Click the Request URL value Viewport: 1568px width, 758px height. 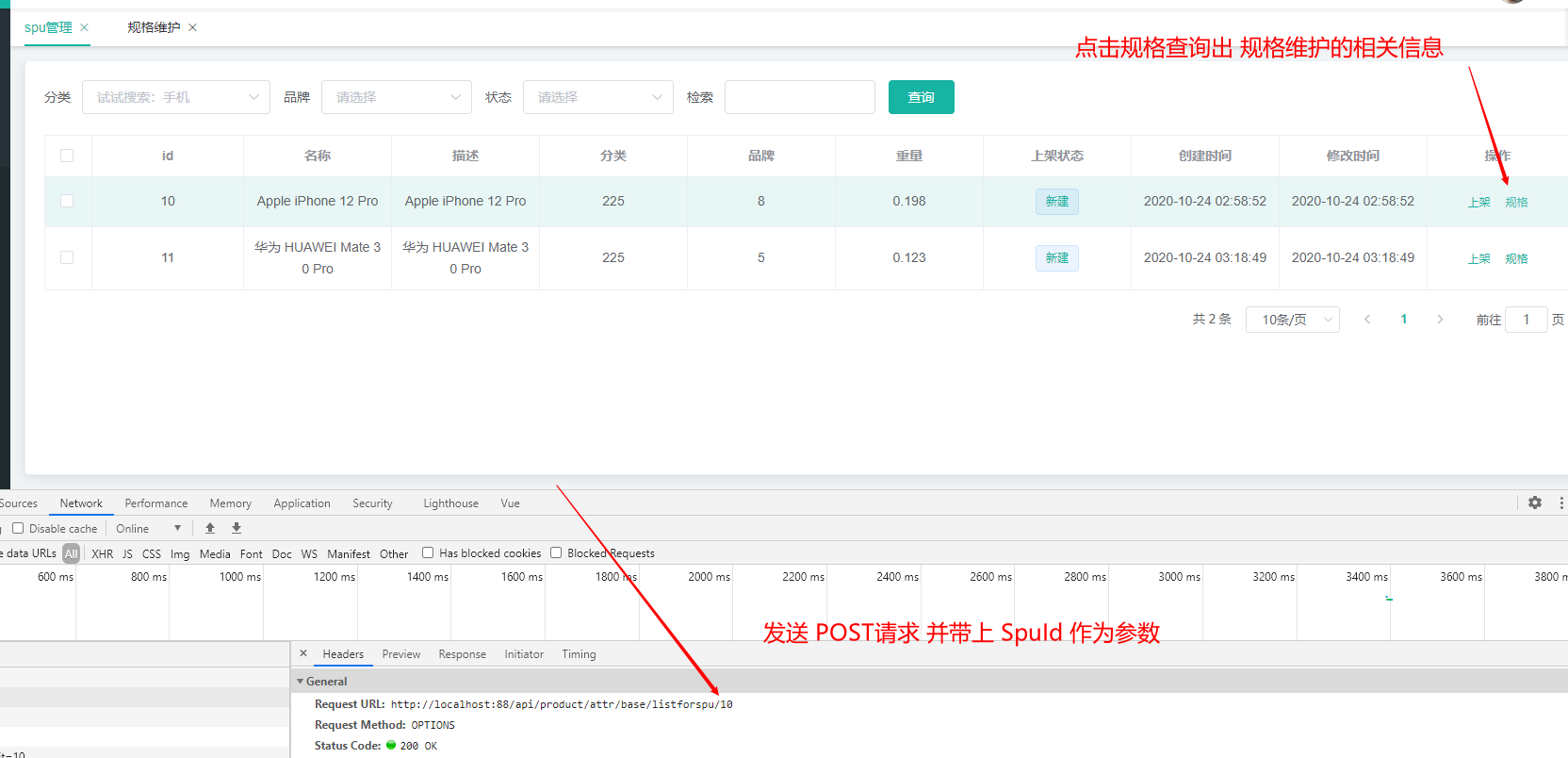562,704
